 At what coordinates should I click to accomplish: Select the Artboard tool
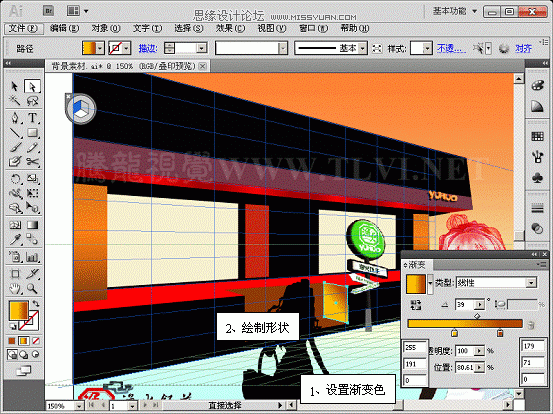pyautogui.click(x=14, y=274)
